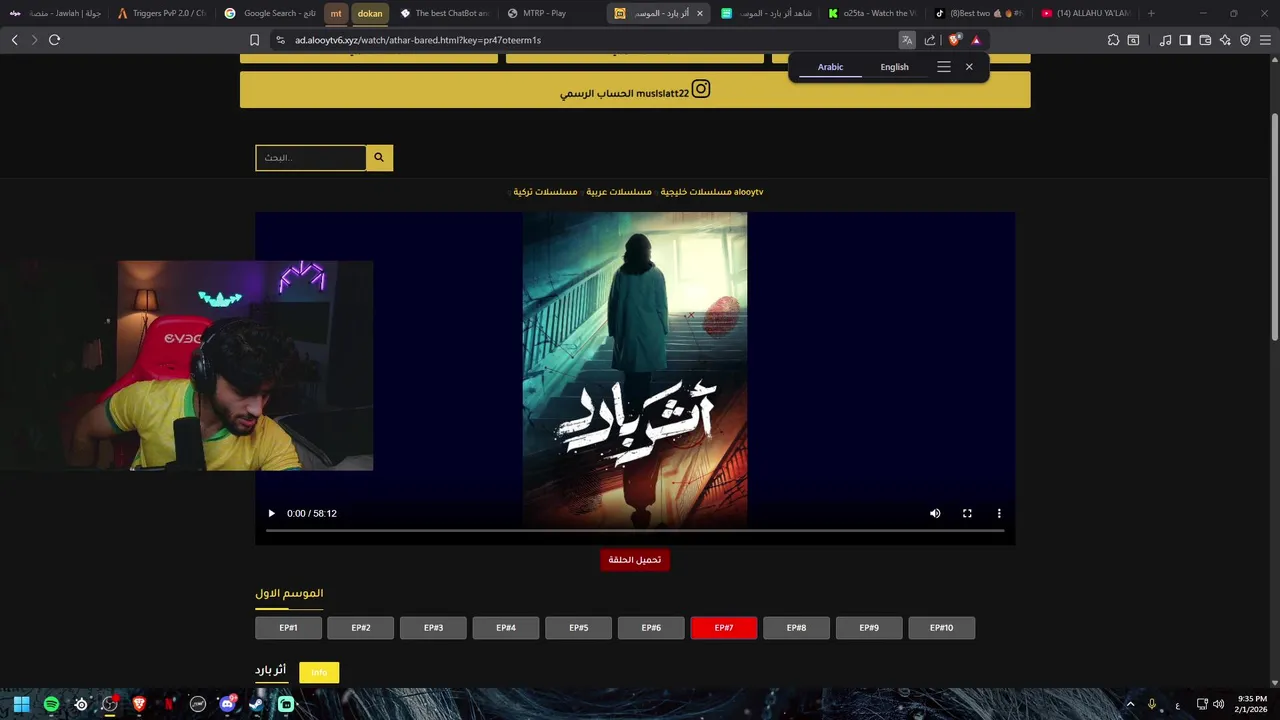
Task: Switch to ALLAHU YA'LAM YouTube tab
Action: click(x=1084, y=13)
